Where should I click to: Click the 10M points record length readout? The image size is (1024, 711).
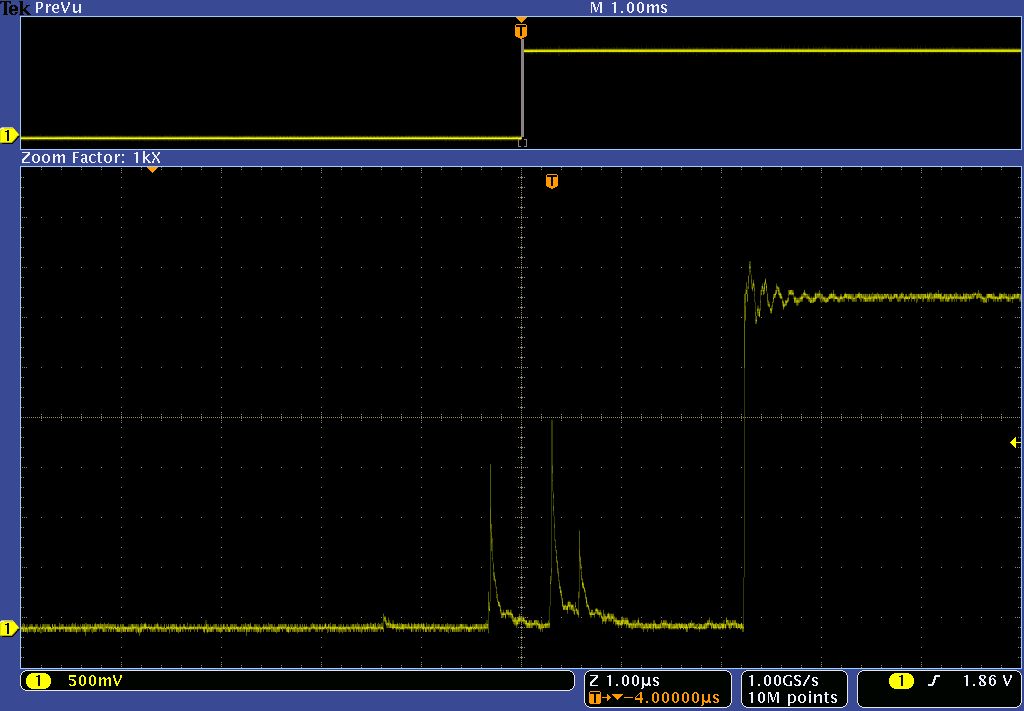coord(792,697)
